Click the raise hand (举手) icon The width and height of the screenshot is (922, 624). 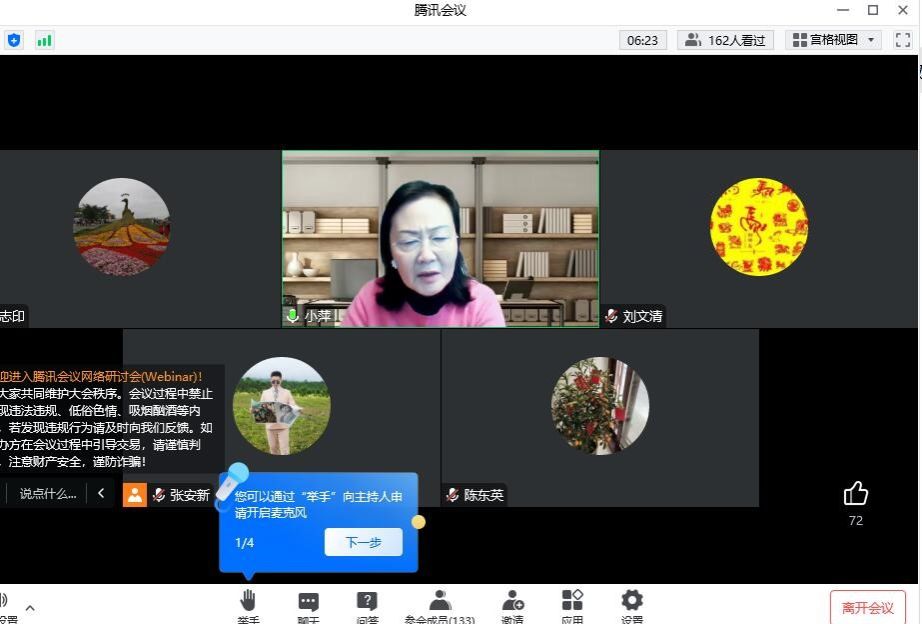[248, 602]
